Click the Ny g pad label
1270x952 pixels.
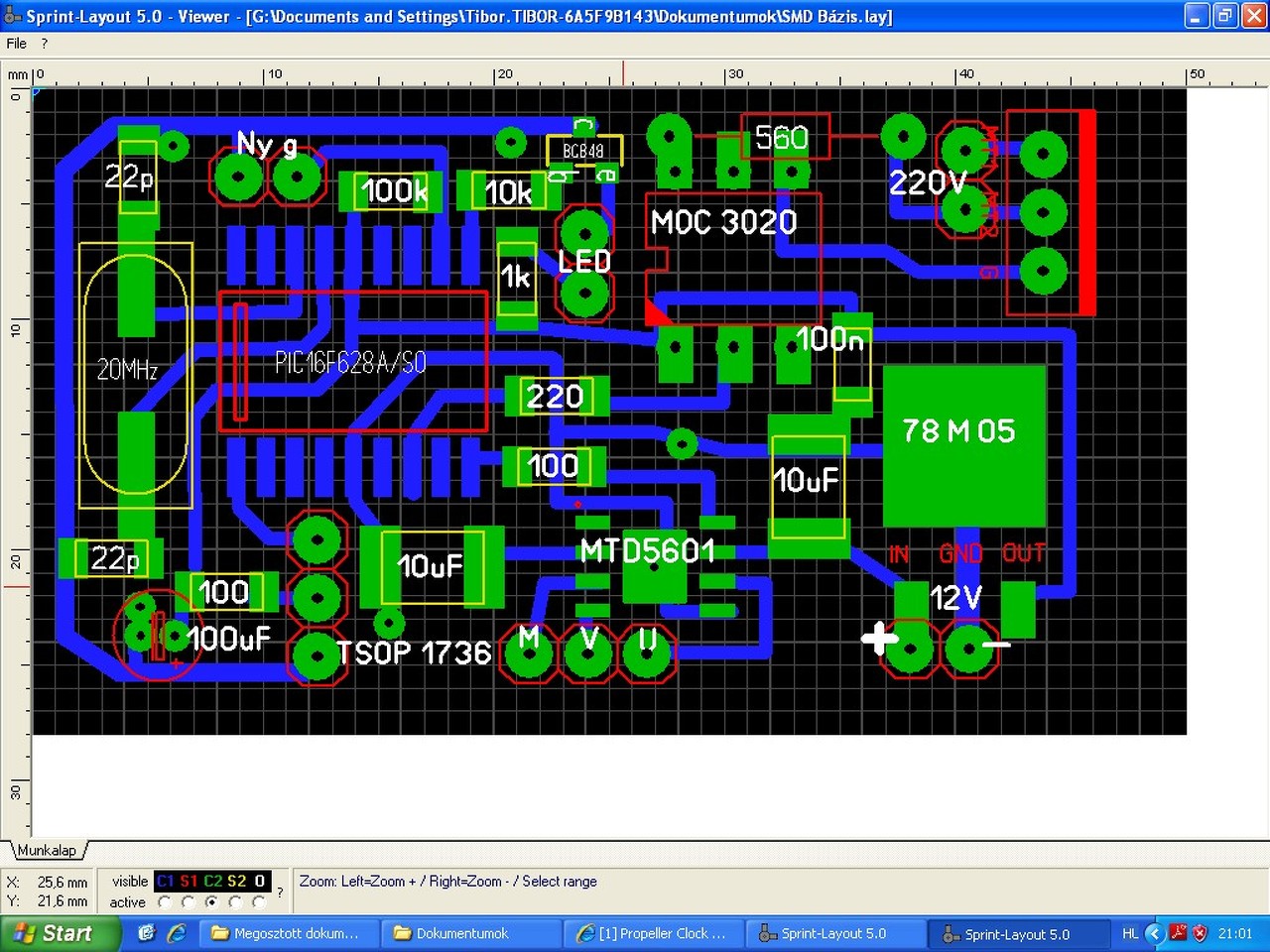(267, 145)
